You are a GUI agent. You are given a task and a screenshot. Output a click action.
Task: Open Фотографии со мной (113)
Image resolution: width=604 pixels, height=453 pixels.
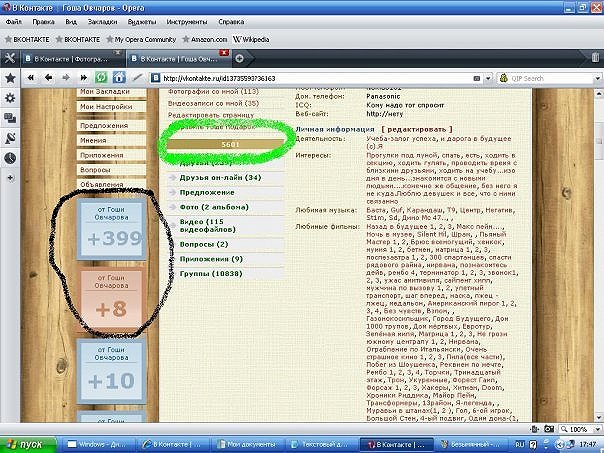(x=213, y=92)
